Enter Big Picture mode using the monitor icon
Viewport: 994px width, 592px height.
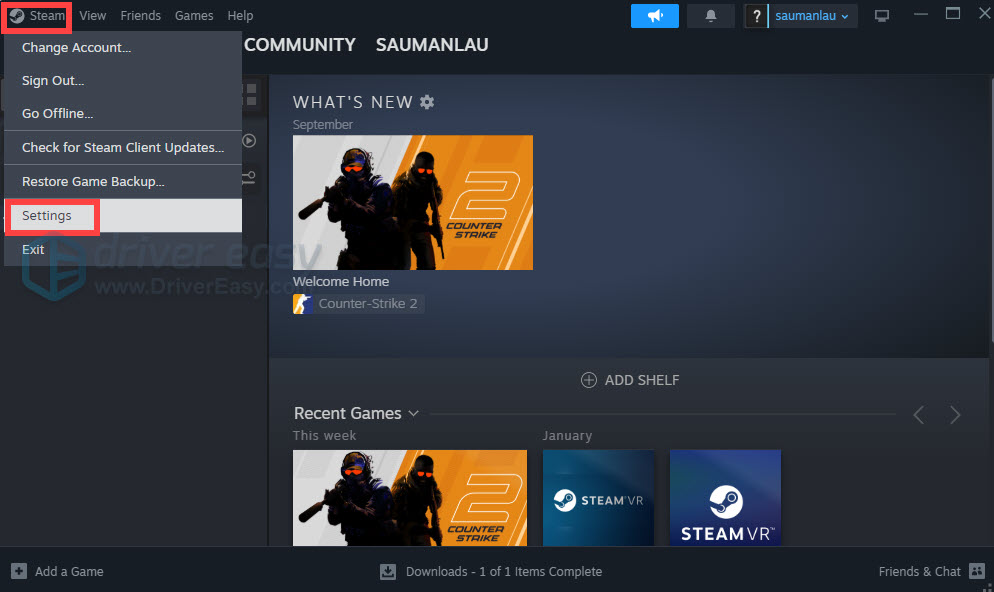881,15
